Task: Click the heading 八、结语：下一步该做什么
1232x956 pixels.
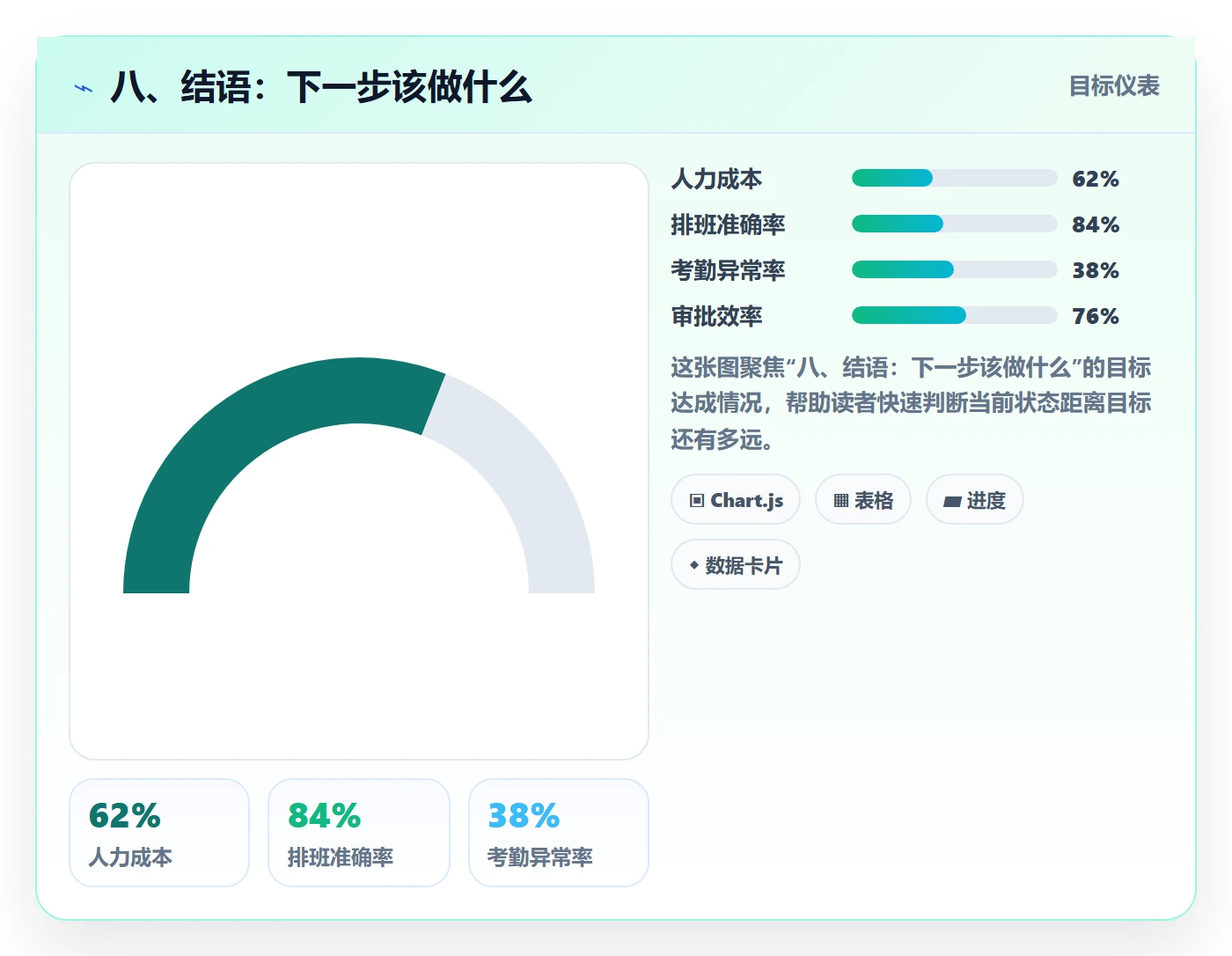Action: pyautogui.click(x=321, y=87)
